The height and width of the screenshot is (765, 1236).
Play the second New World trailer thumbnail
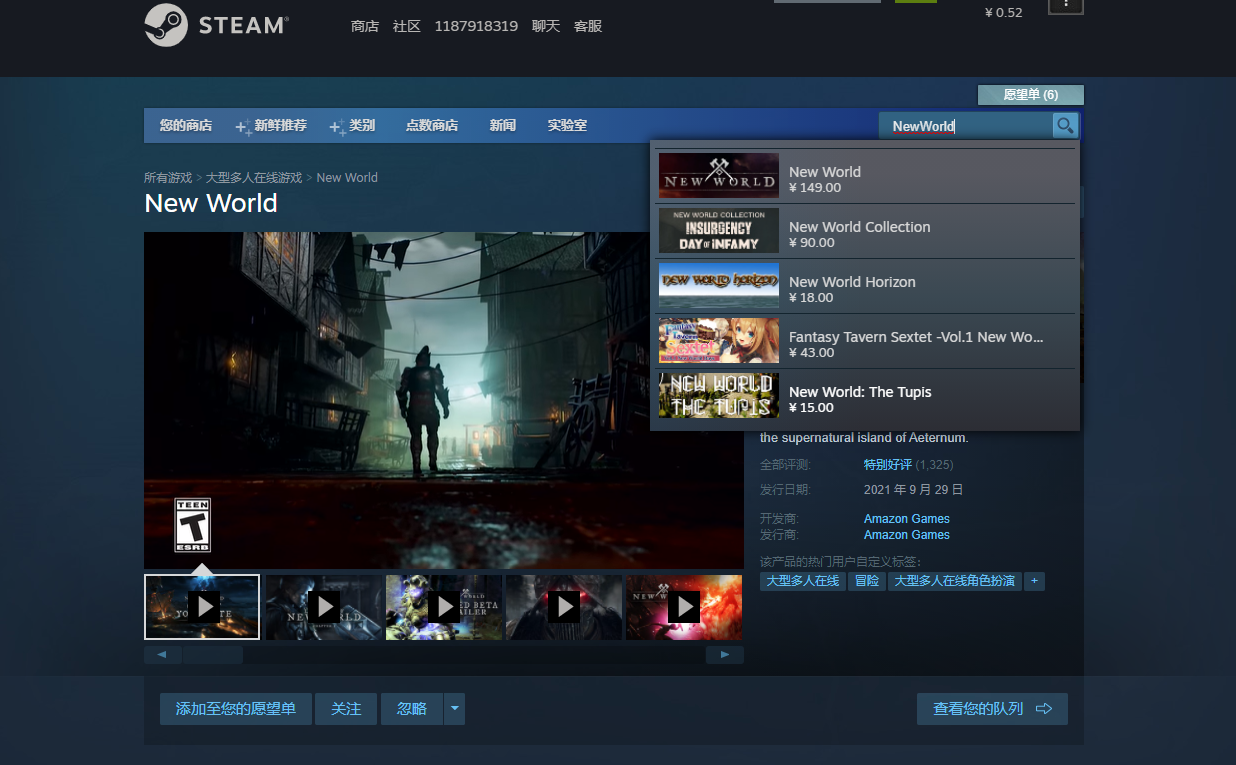323,606
